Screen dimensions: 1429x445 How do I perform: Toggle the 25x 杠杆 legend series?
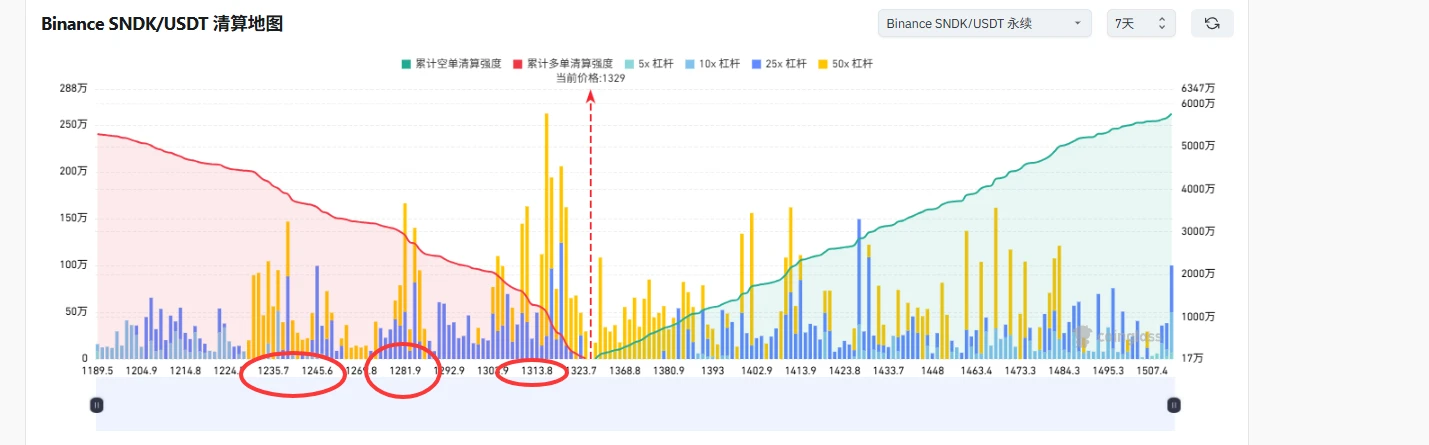(779, 64)
